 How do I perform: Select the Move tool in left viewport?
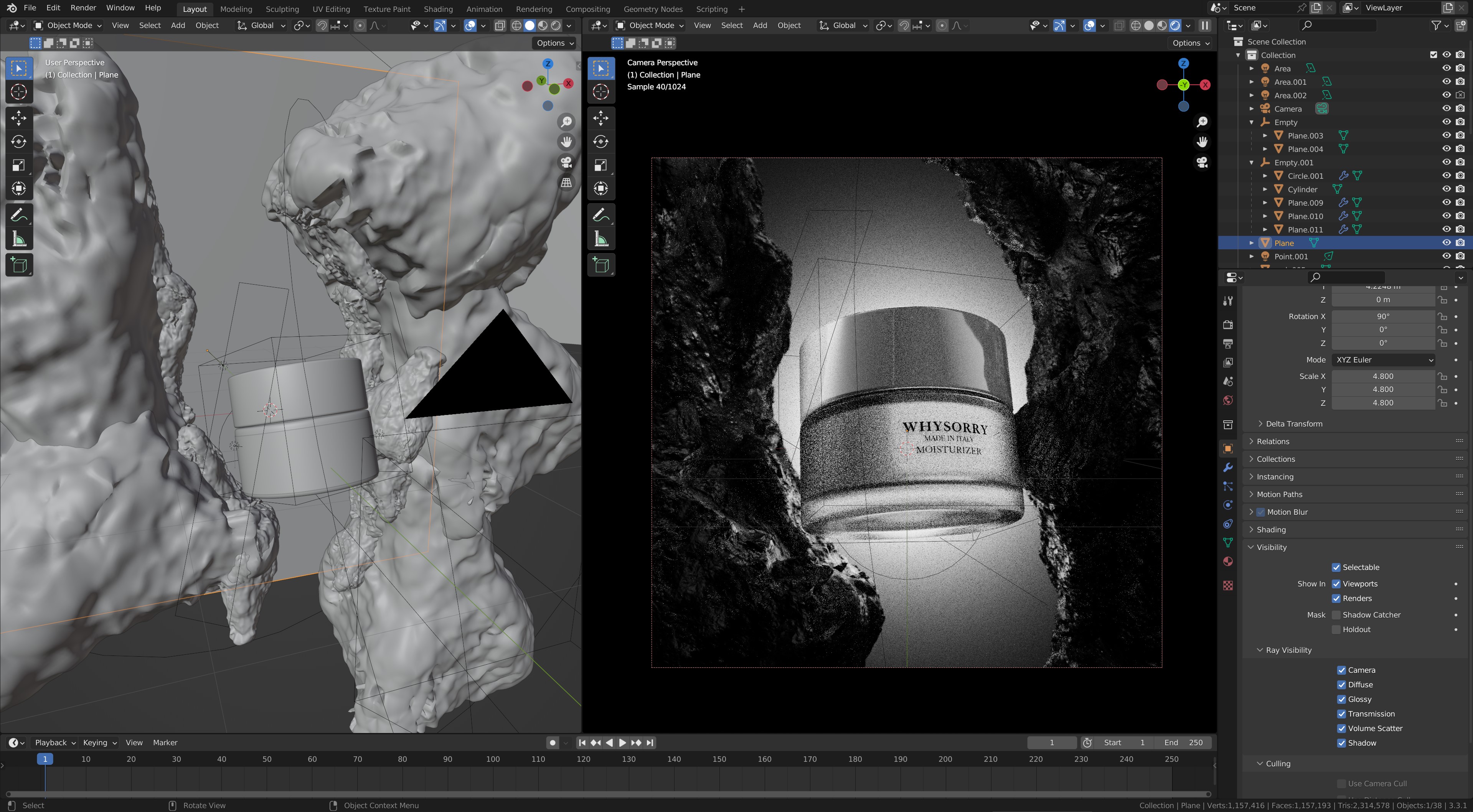click(19, 118)
